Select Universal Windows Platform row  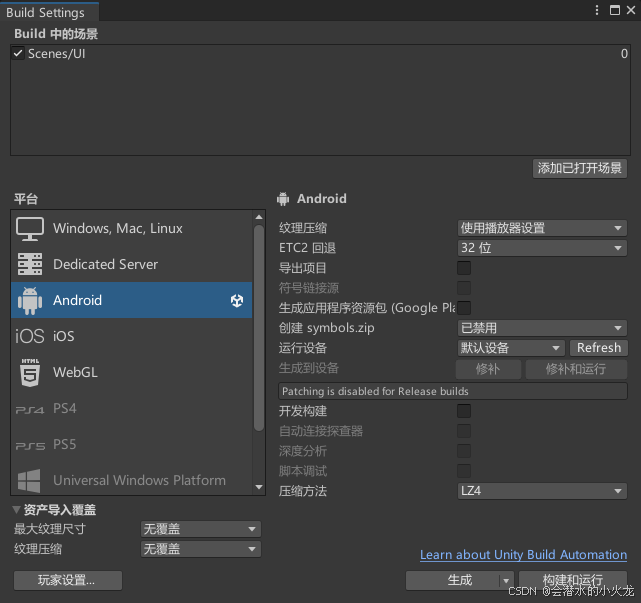pos(132,480)
